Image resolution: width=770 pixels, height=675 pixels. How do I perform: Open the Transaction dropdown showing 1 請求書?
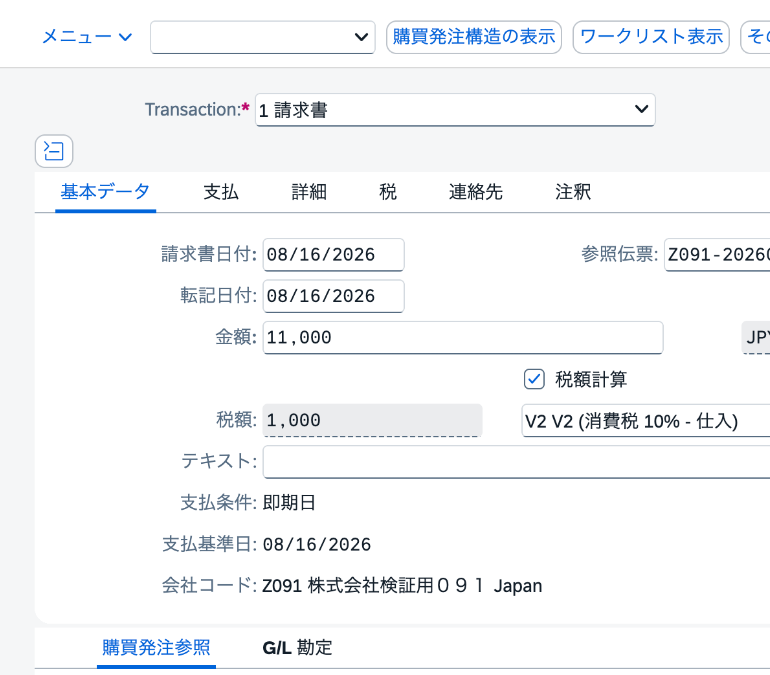455,110
